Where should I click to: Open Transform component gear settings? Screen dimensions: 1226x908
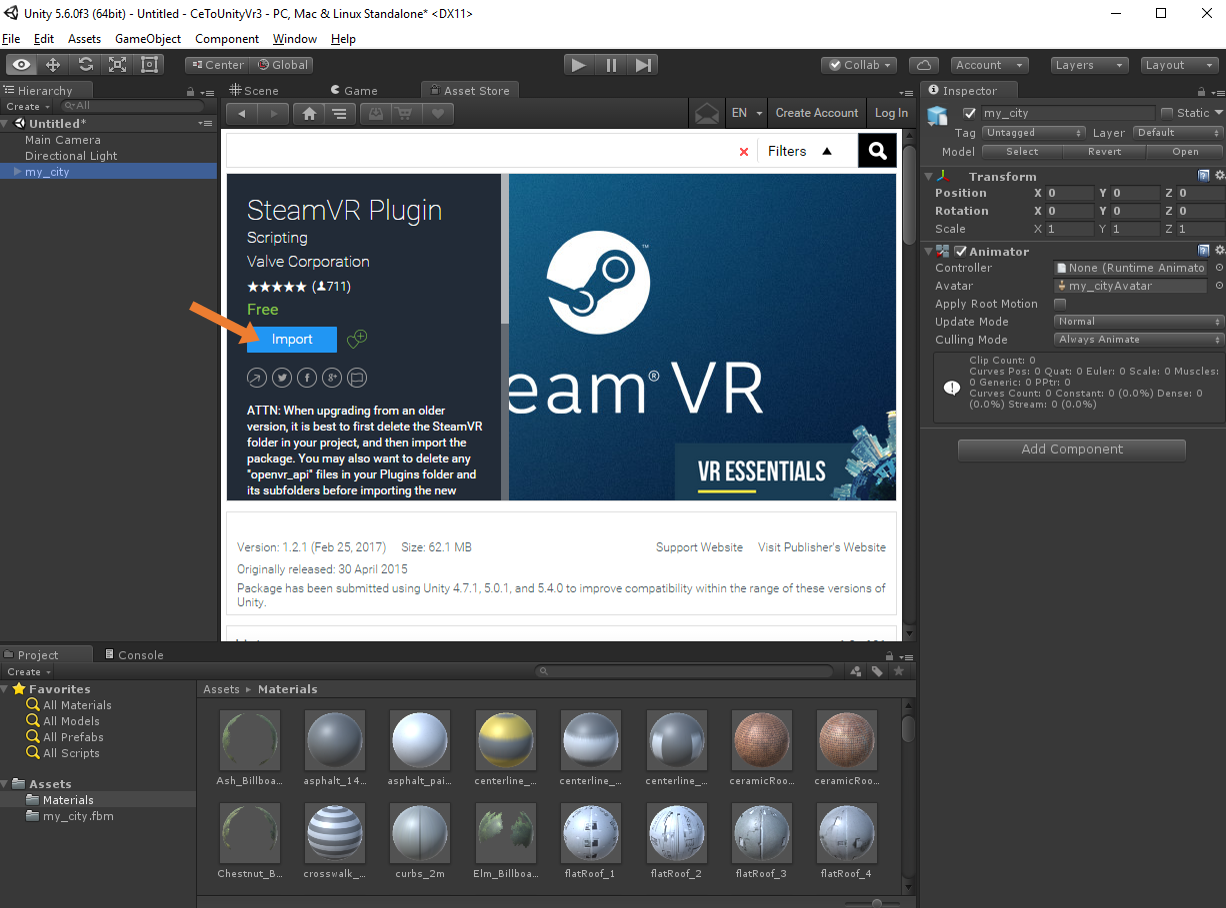(x=1219, y=176)
